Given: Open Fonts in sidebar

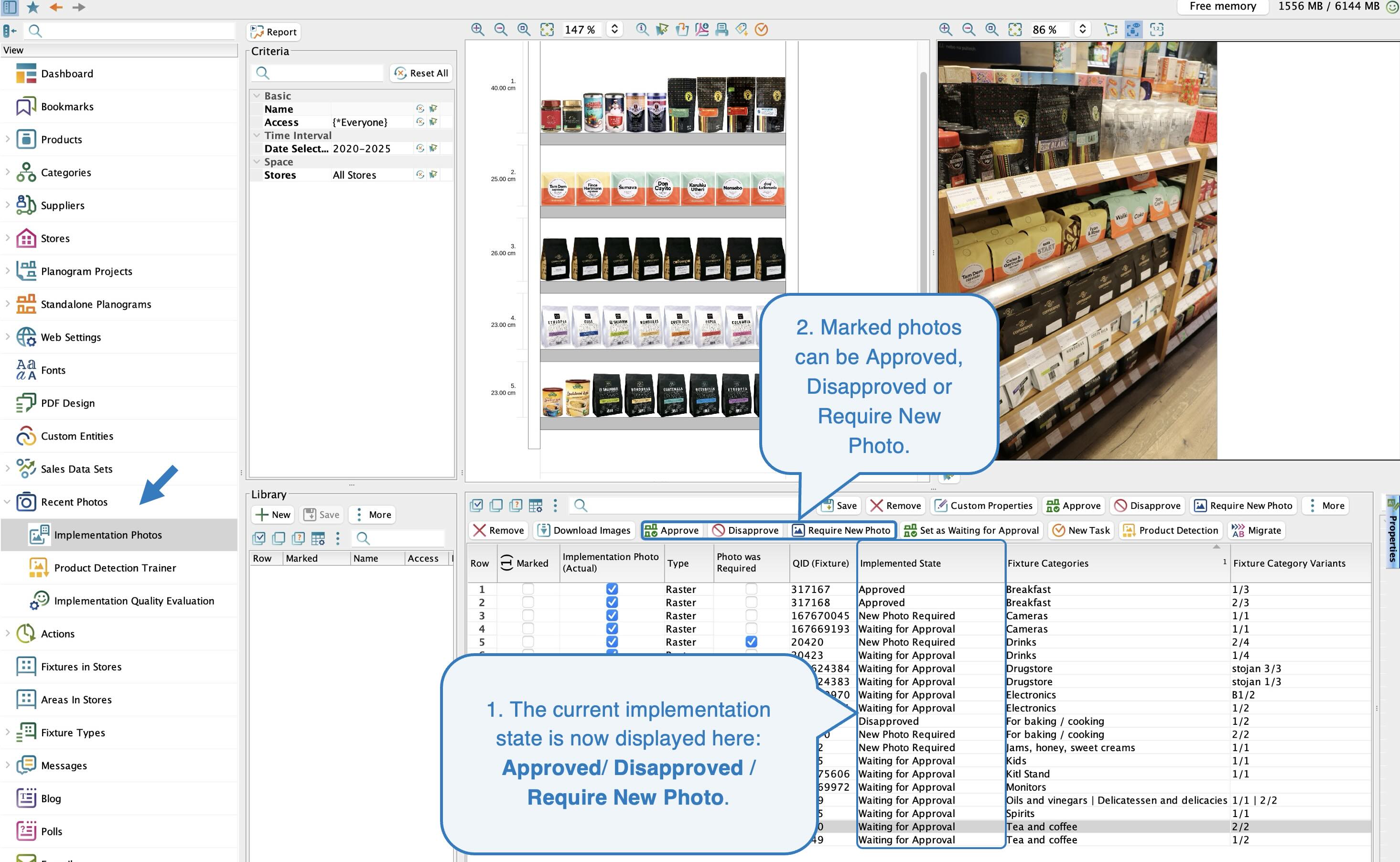Looking at the screenshot, I should pyautogui.click(x=53, y=370).
